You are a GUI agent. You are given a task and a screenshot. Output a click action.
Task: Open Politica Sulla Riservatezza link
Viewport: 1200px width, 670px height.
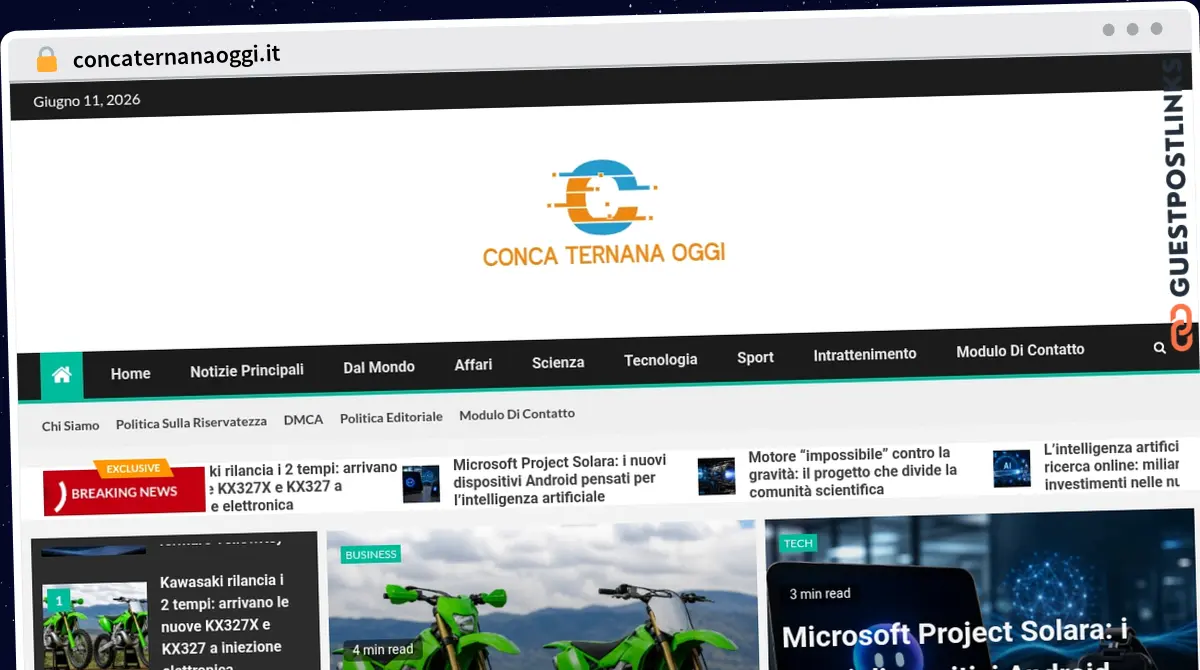coord(191,422)
